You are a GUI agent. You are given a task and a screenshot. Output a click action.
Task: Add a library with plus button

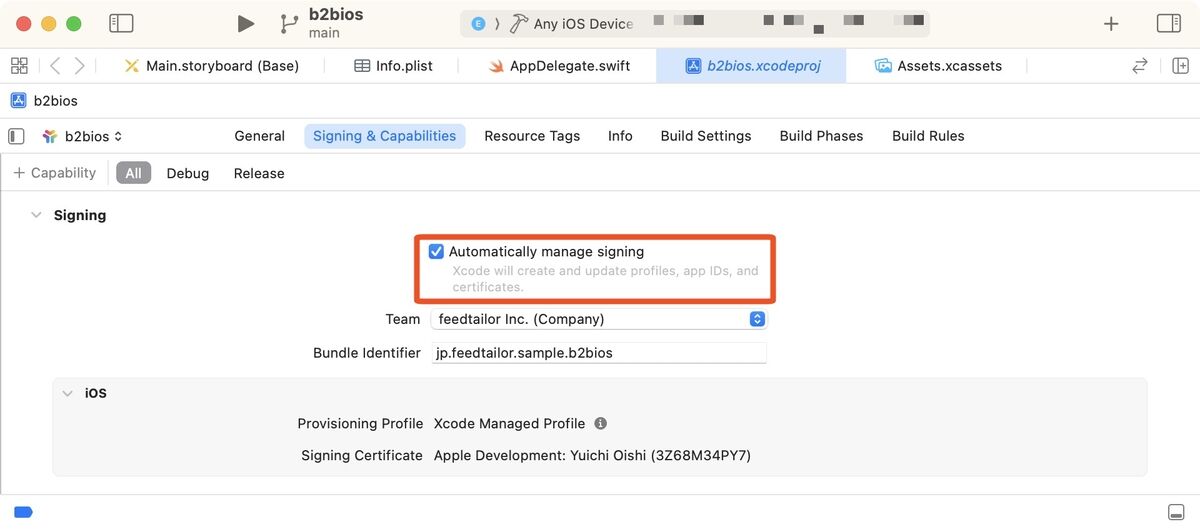click(1111, 24)
